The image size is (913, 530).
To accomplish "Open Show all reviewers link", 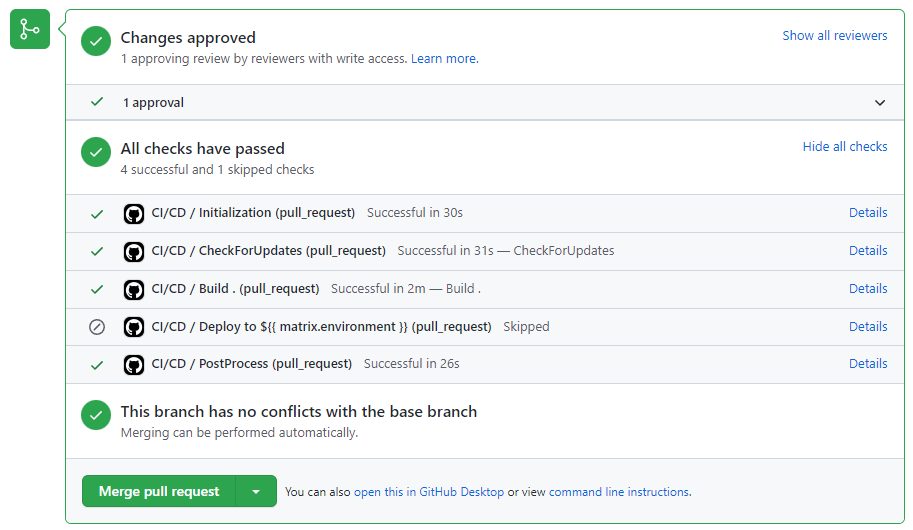I will point(834,36).
